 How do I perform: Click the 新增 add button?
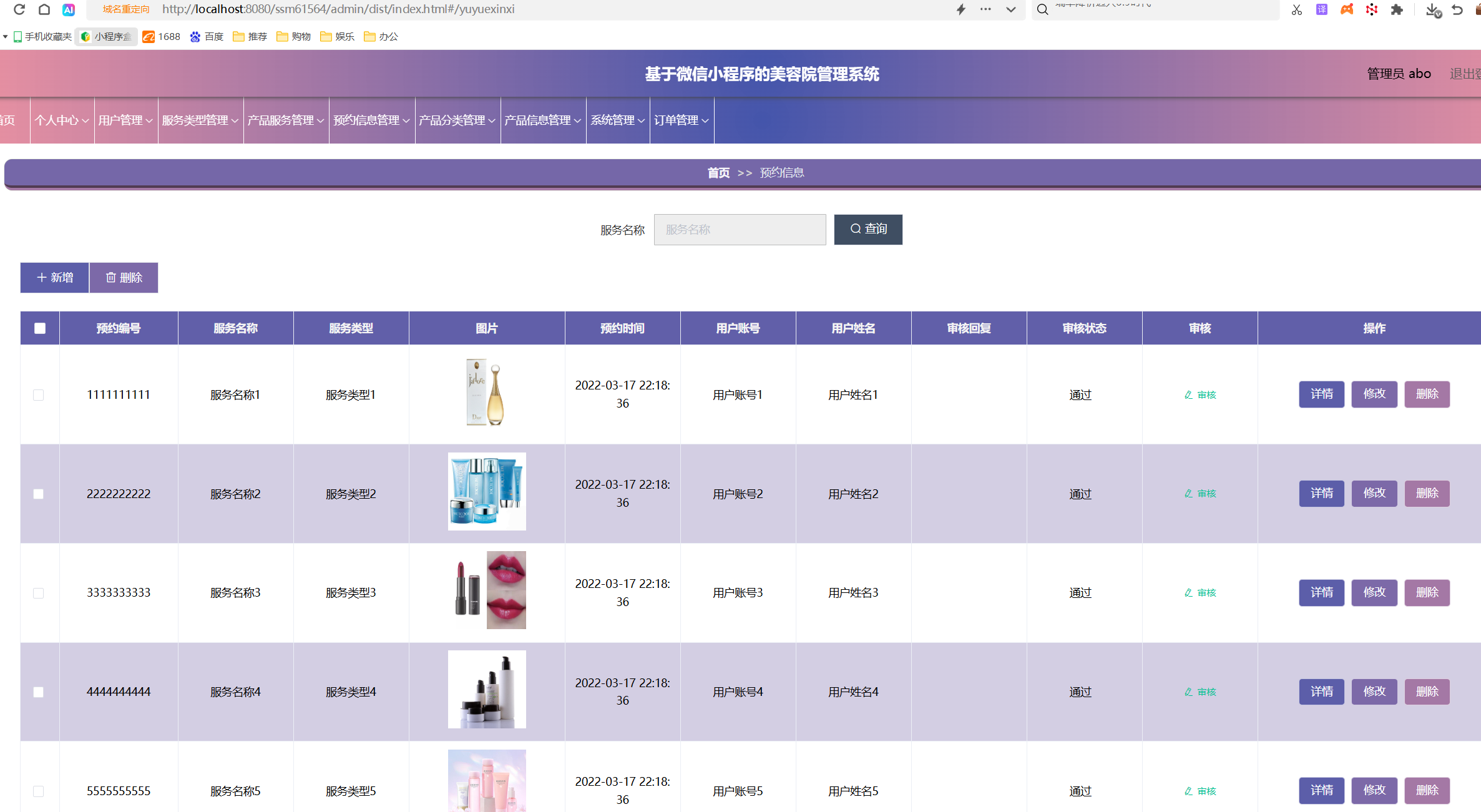point(55,278)
